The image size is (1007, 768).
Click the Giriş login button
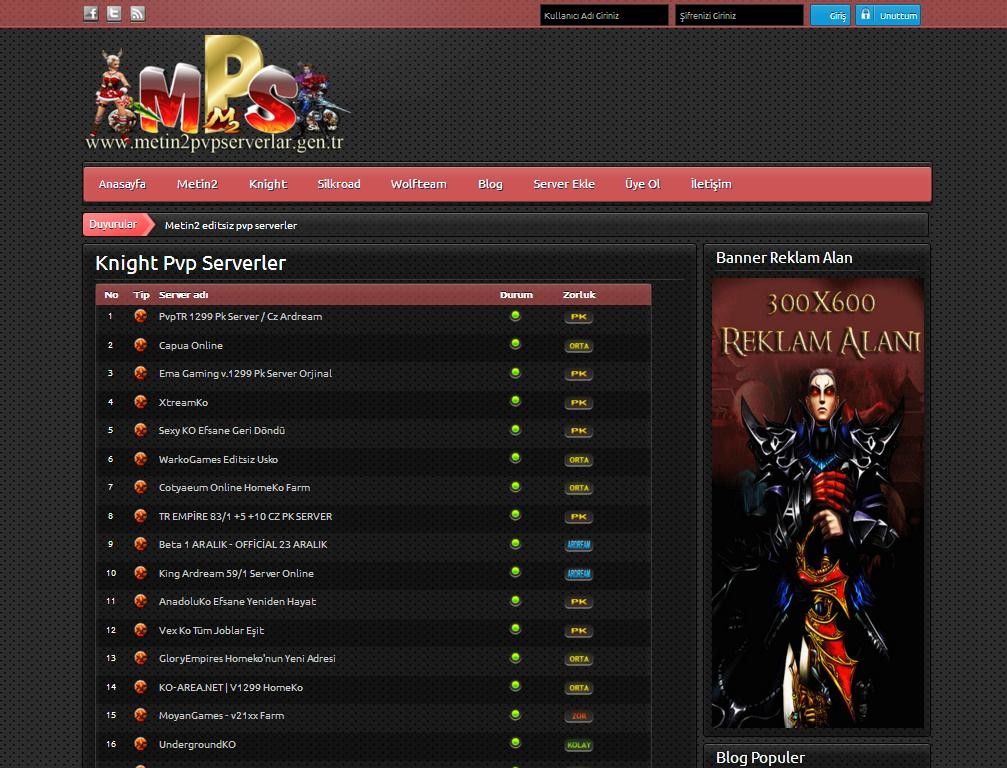830,15
